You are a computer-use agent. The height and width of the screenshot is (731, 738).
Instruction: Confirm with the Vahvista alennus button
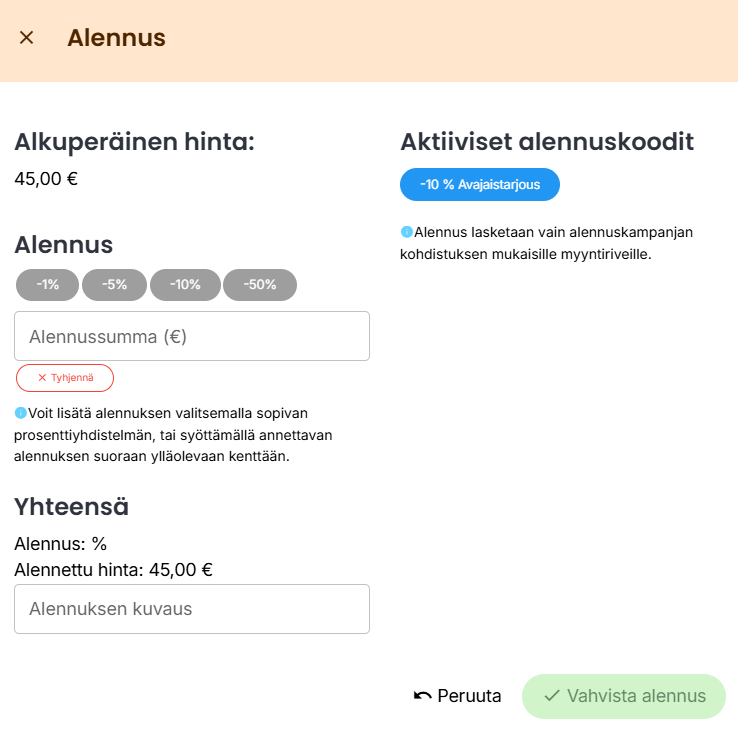pyautogui.click(x=624, y=696)
